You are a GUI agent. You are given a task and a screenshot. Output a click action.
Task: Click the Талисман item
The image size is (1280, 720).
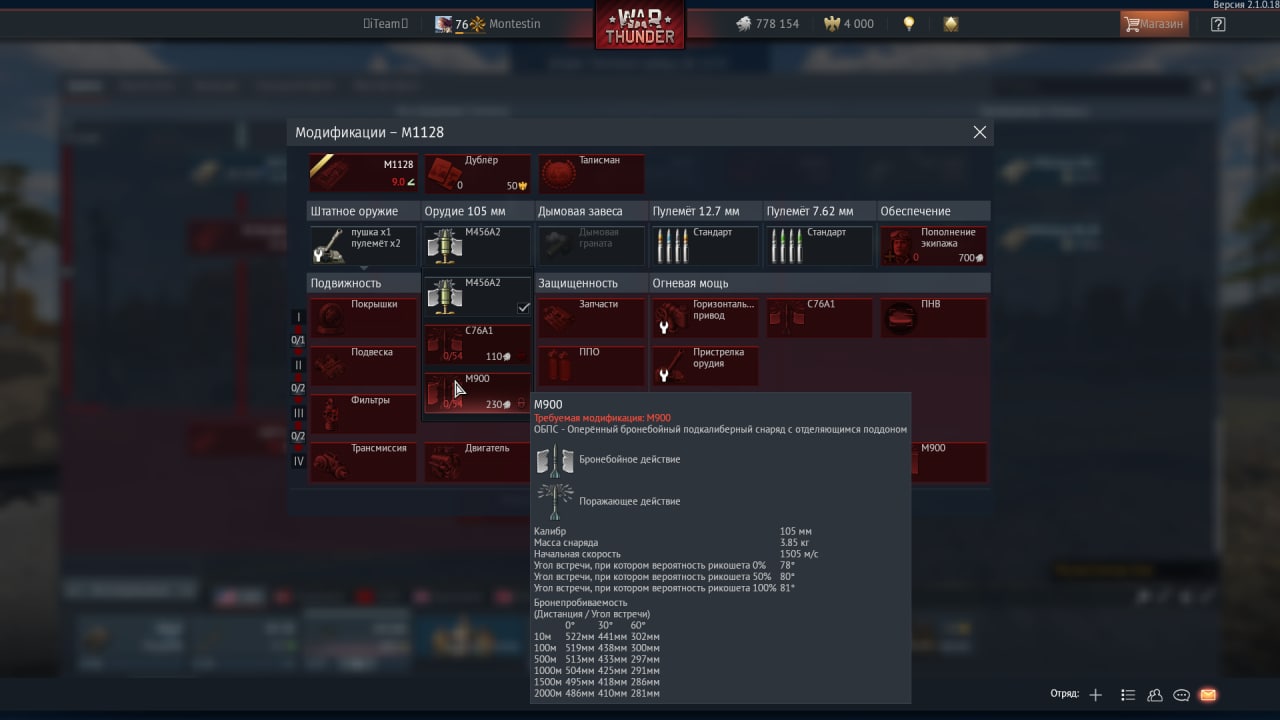coord(591,173)
